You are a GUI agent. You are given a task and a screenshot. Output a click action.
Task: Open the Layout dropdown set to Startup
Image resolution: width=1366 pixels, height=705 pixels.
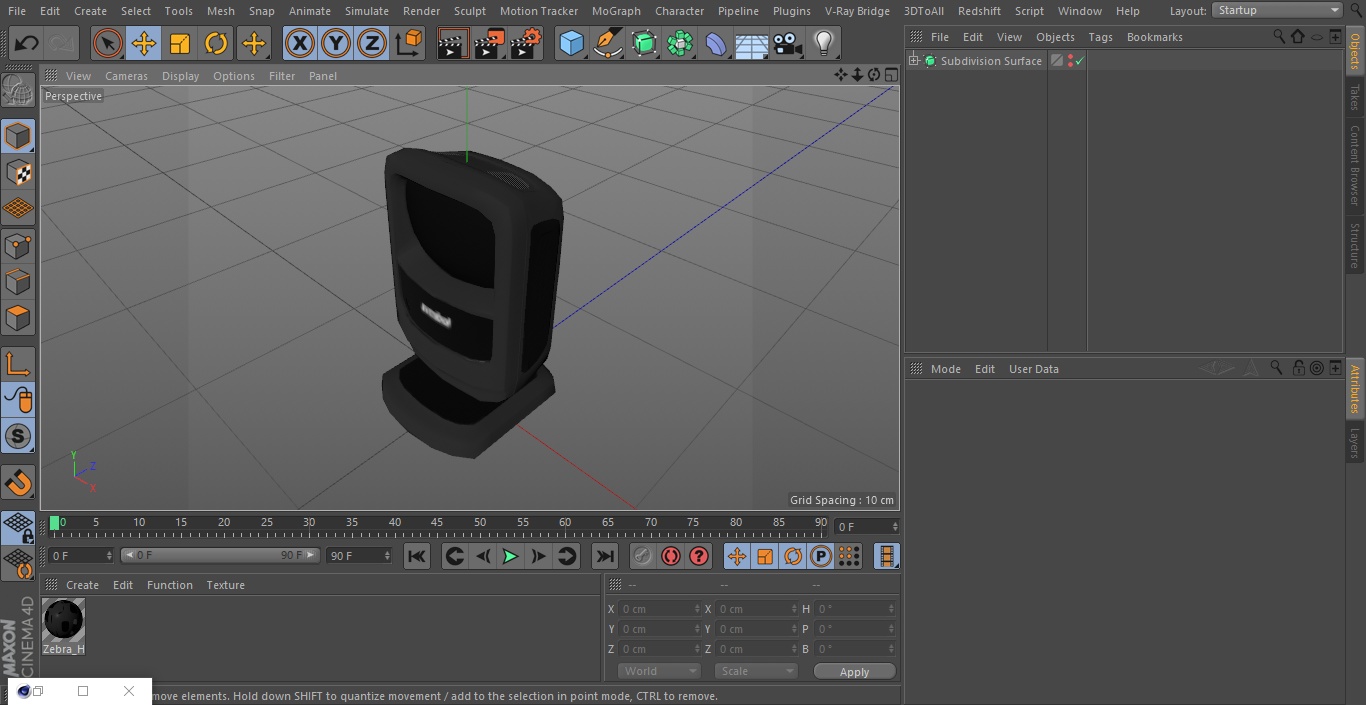pyautogui.click(x=1277, y=10)
